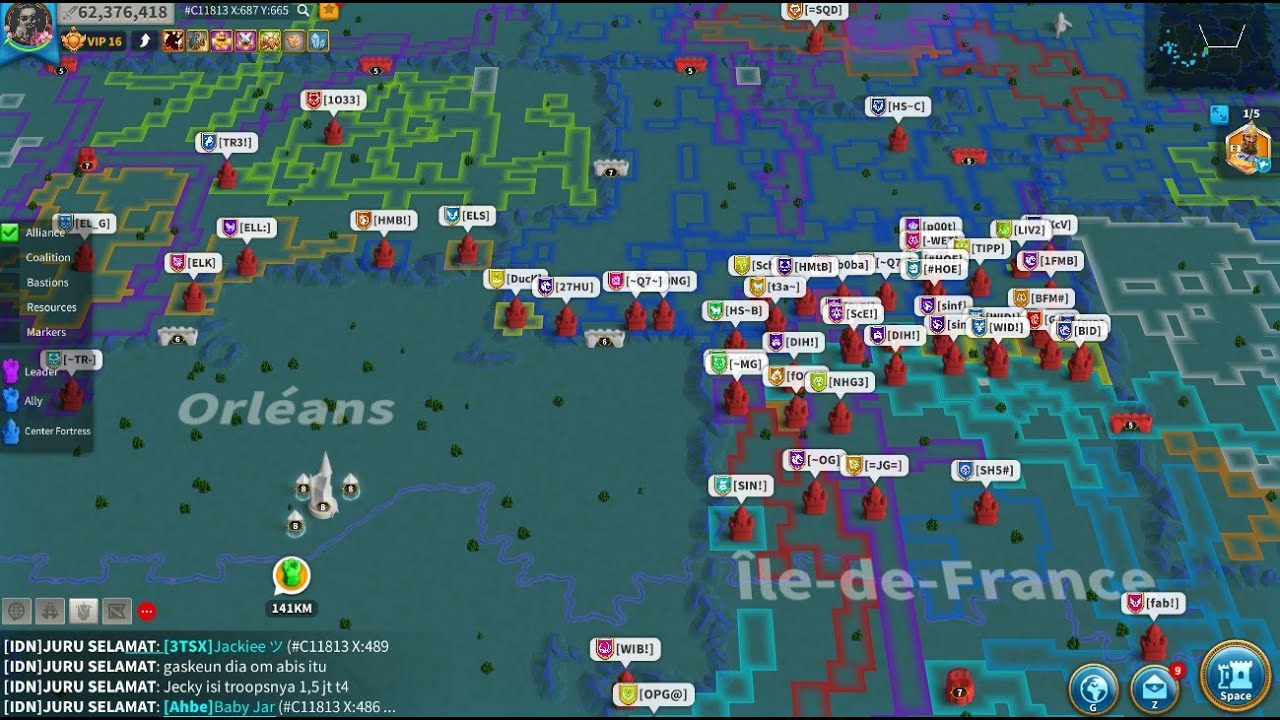
Task: Select the [~TR-] alliance marker
Action: (x=71, y=359)
